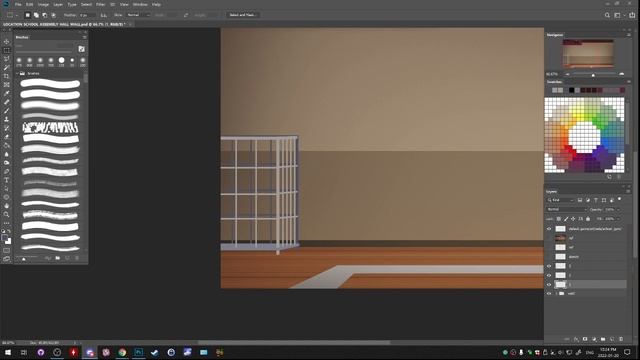The height and width of the screenshot is (360, 640).
Task: Click the foreground color swatch
Action: tap(4, 238)
